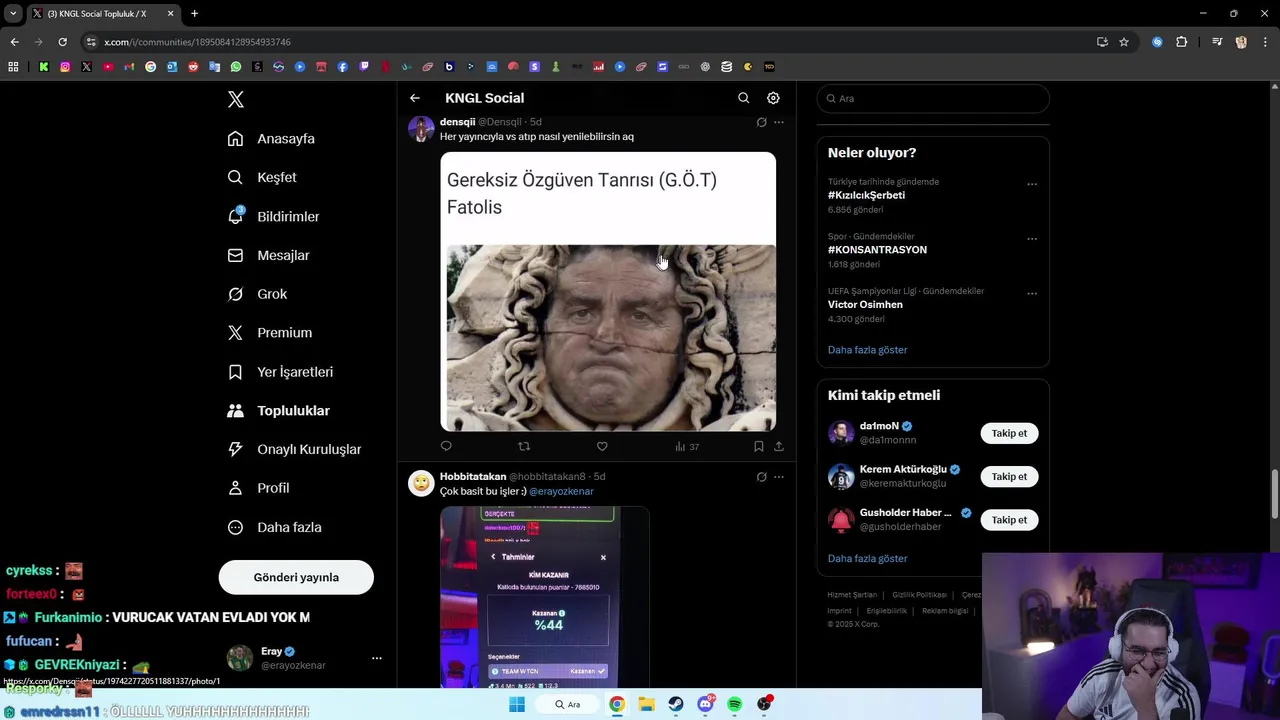Viewport: 1280px width, 720px height.
Task: Click Daha fazla göster under suggestions
Action: pyautogui.click(x=867, y=558)
